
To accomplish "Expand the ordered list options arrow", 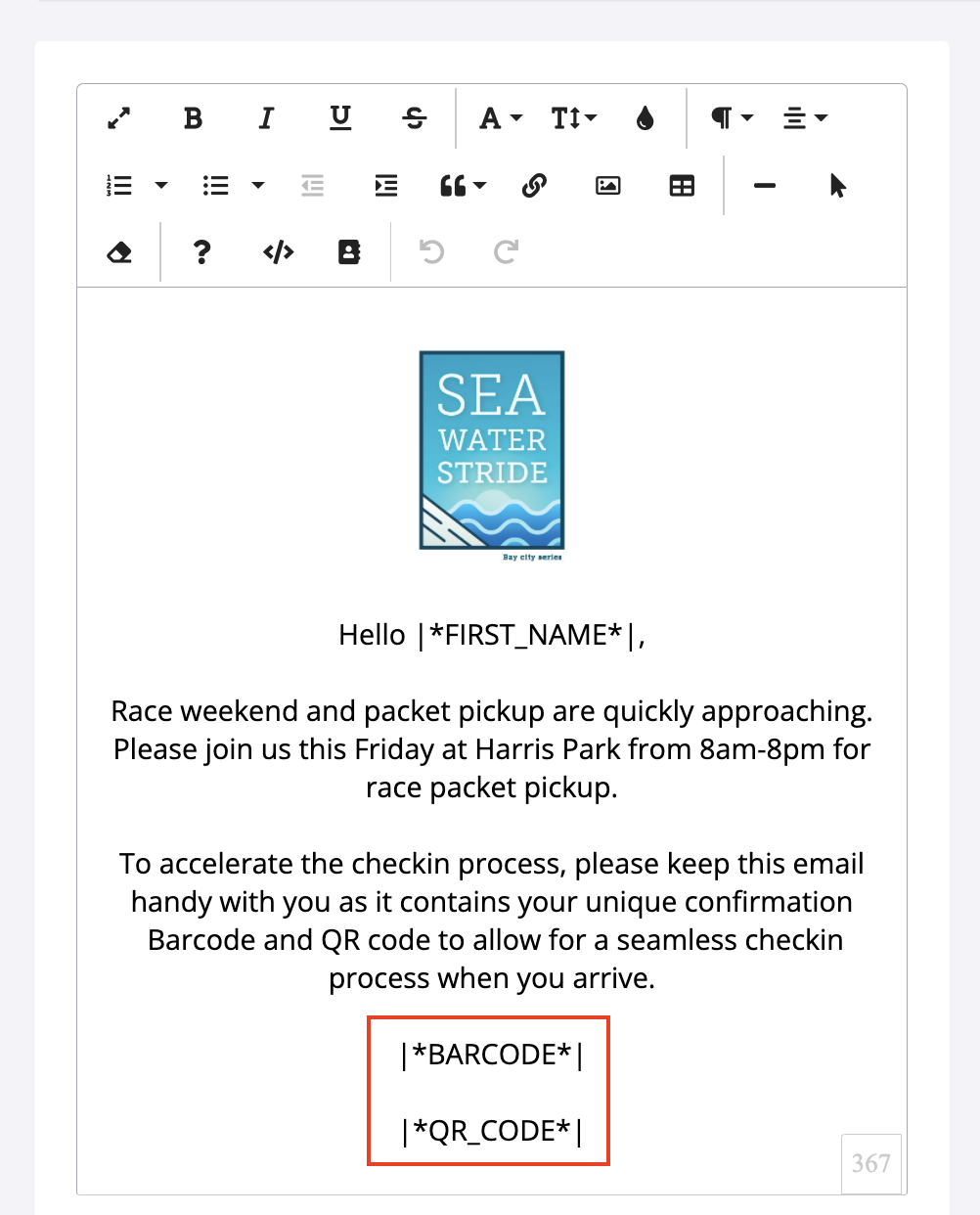I will click(161, 185).
